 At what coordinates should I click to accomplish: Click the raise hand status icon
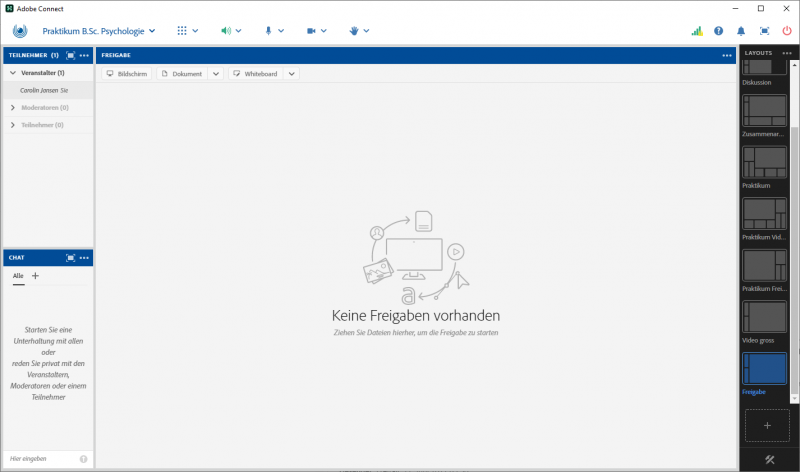point(354,31)
